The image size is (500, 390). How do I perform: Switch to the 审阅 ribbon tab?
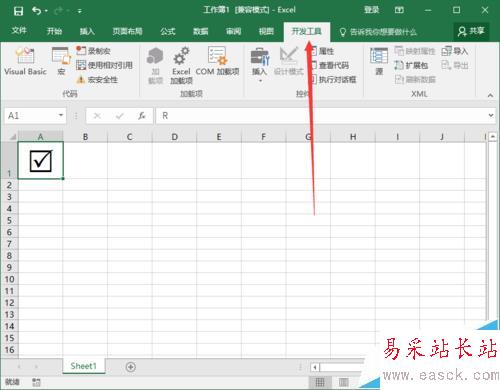pos(233,31)
